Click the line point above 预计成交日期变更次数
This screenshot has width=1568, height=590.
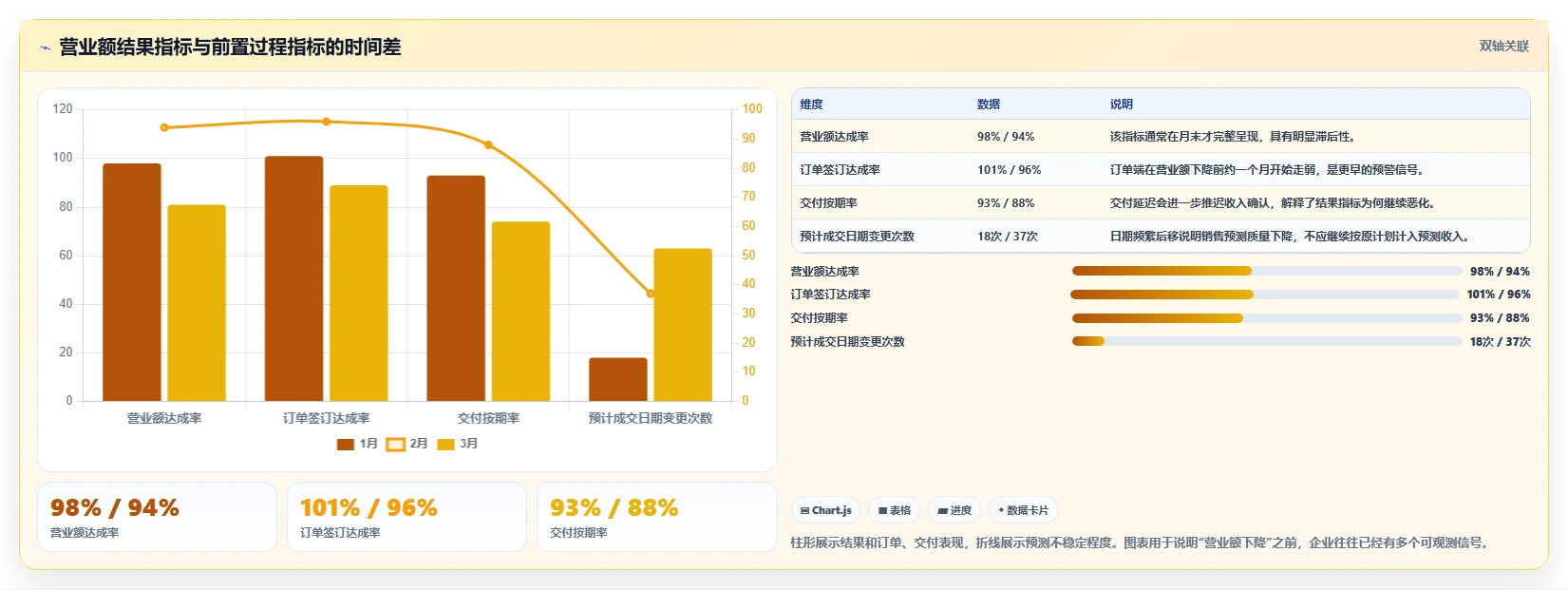[x=651, y=294]
